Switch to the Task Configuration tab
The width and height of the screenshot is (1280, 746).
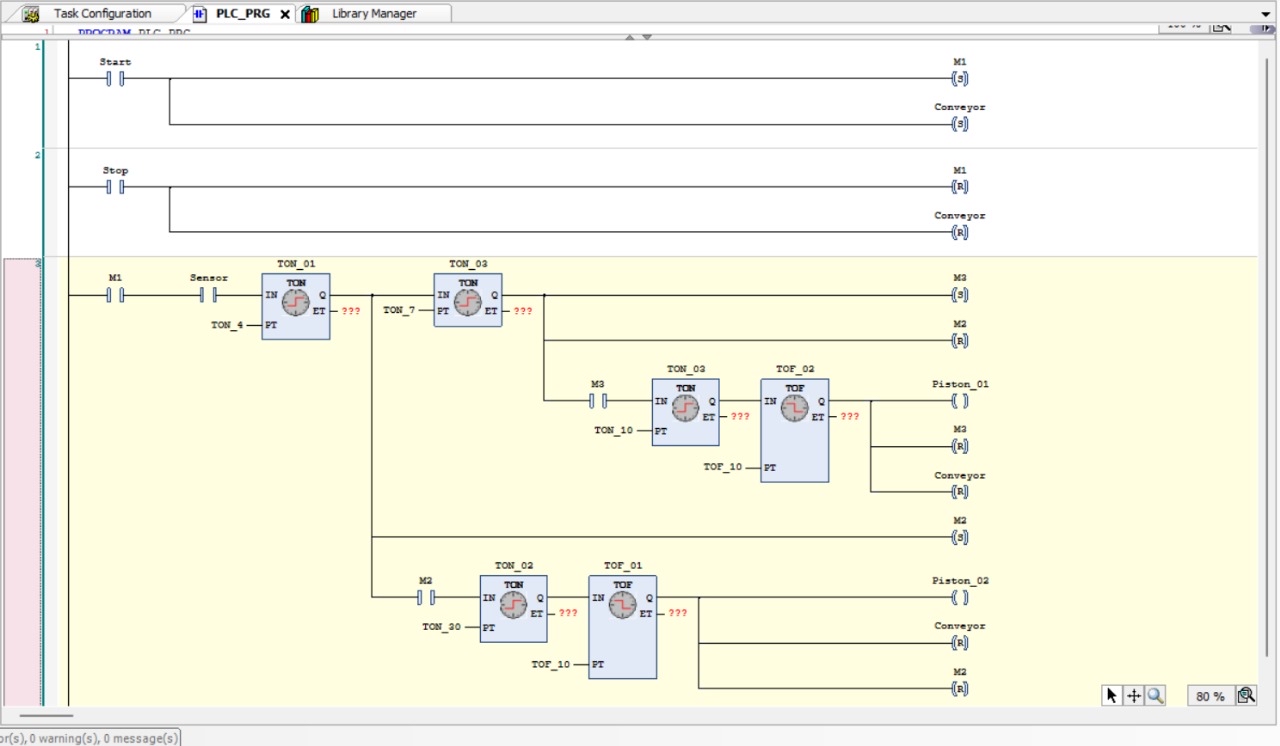click(x=105, y=13)
